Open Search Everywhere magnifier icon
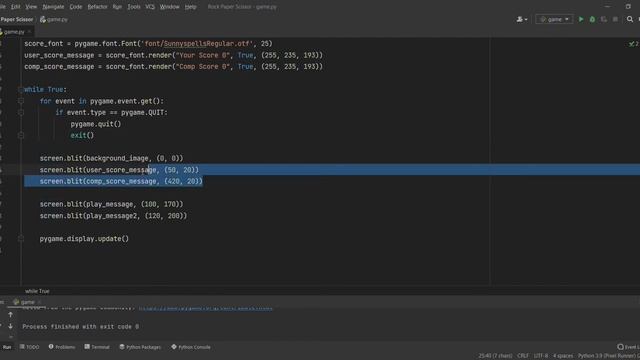Image resolution: width=640 pixels, height=360 pixels. [630, 19]
